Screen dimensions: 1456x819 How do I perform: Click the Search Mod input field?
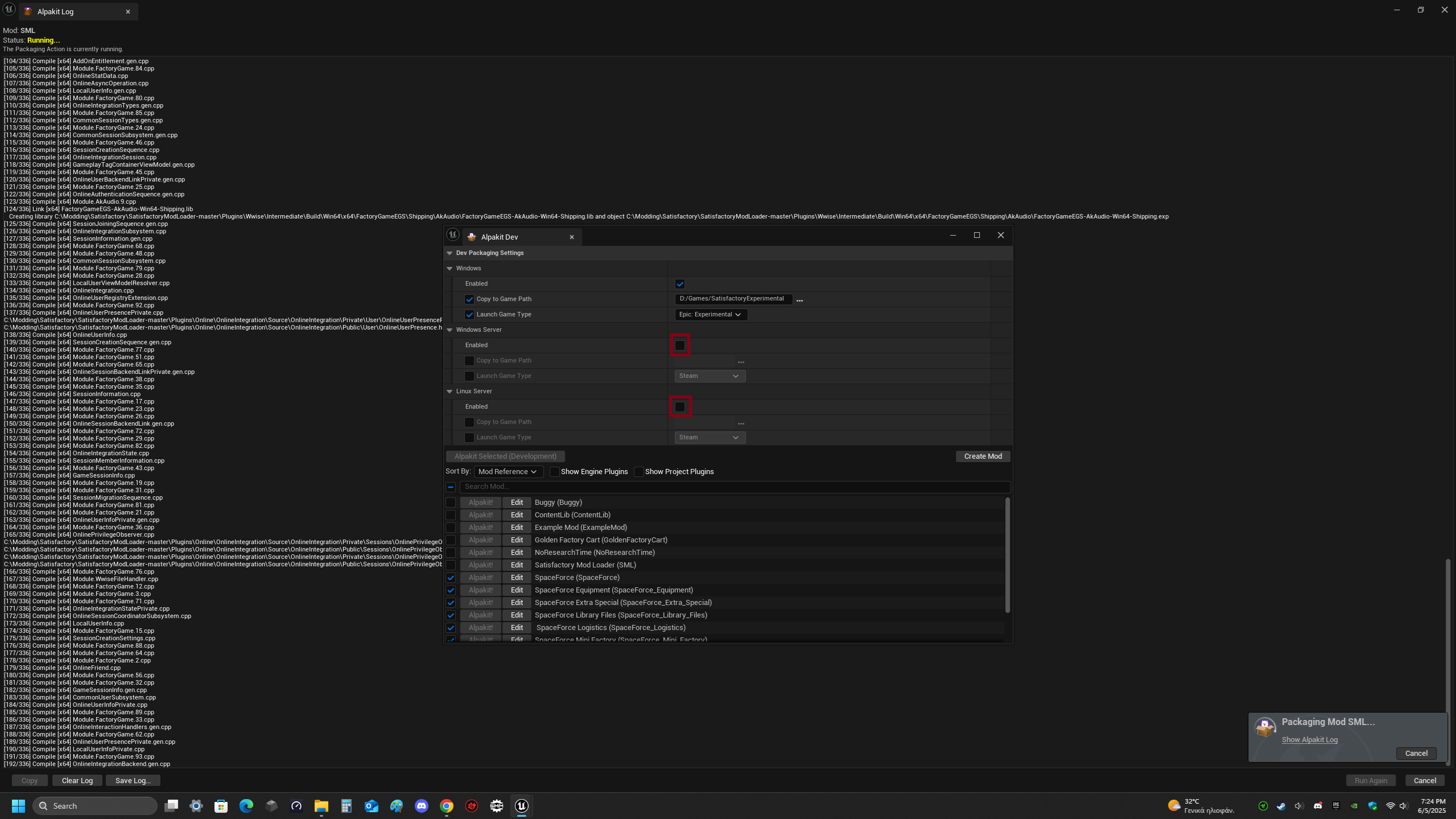pos(734,487)
